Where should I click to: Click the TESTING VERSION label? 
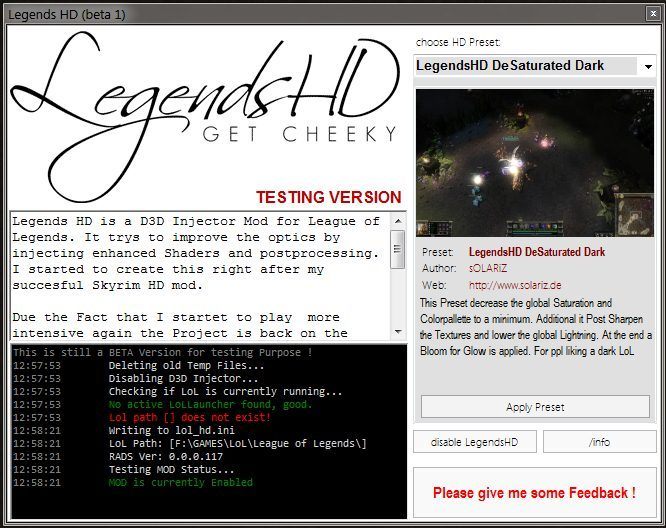pos(328,197)
